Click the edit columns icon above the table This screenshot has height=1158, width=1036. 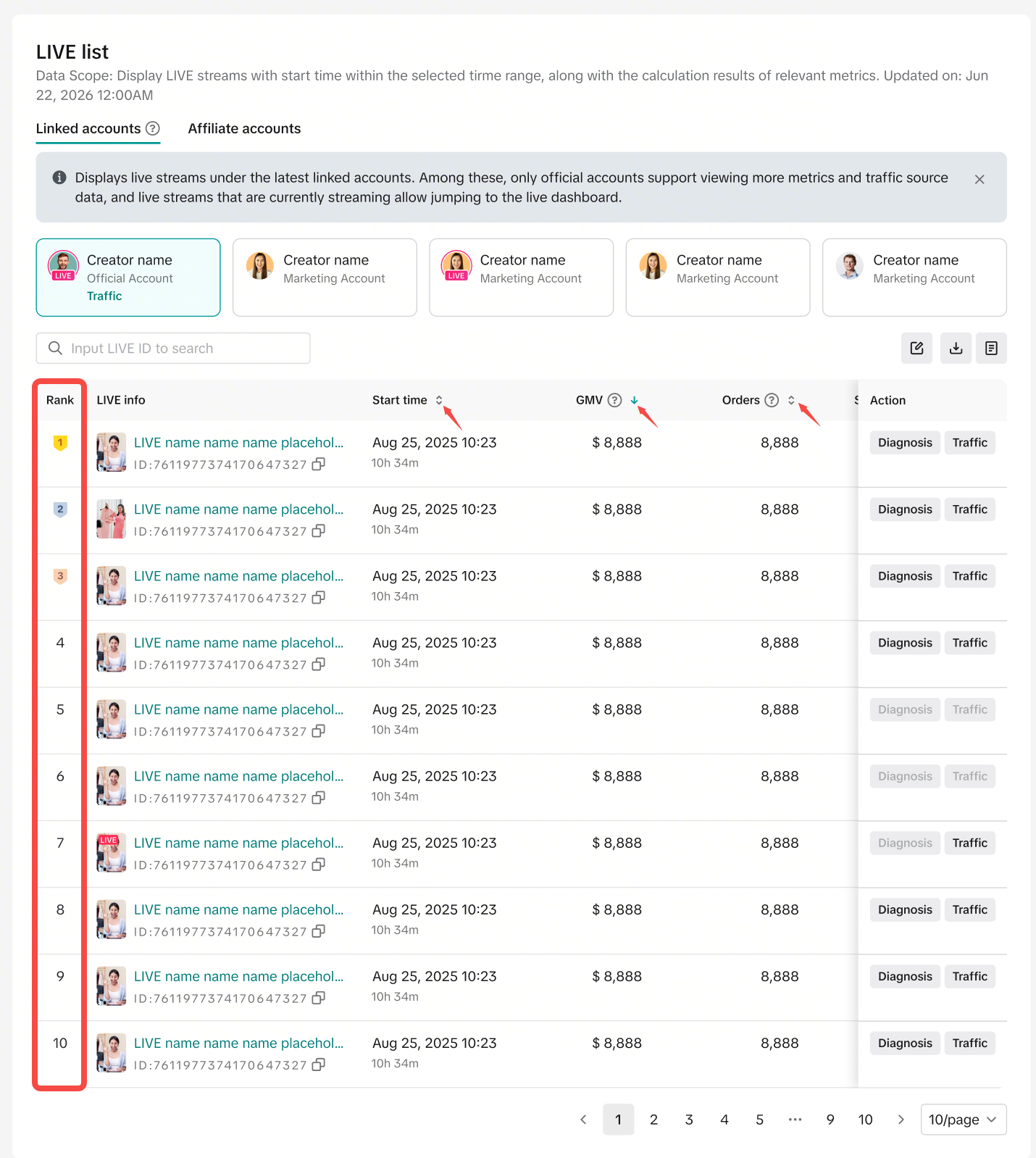(916, 349)
